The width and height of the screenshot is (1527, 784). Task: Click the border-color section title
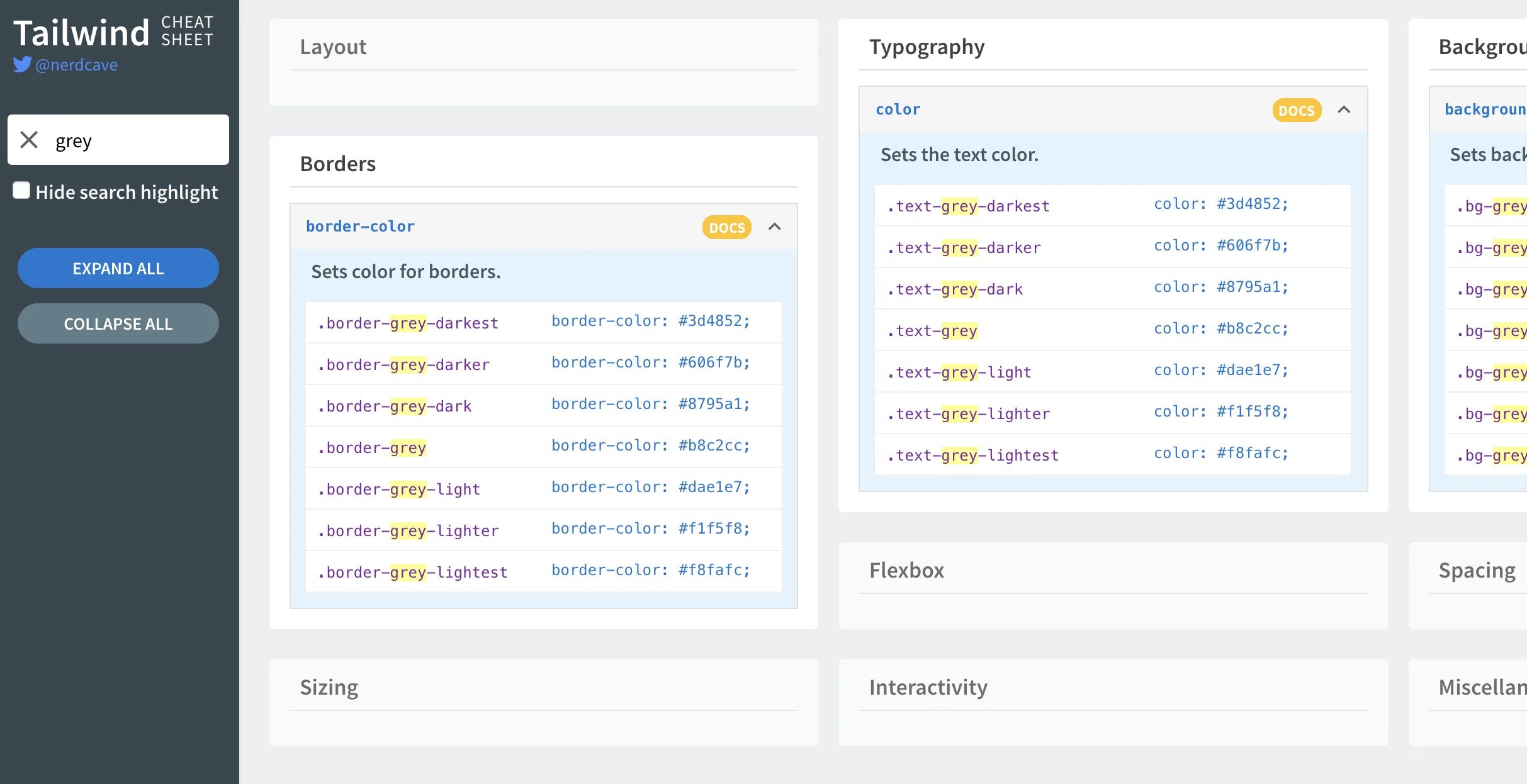[360, 227]
